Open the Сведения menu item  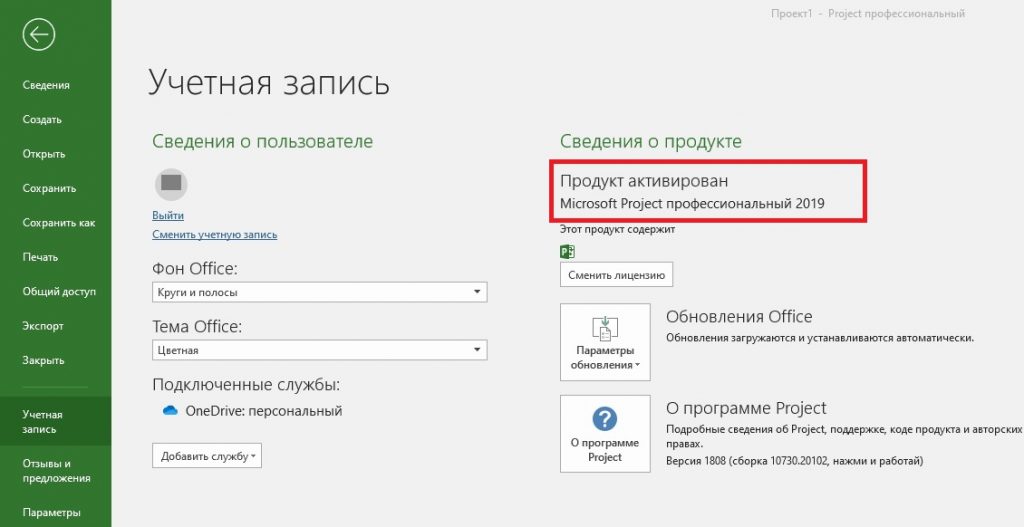(x=46, y=85)
